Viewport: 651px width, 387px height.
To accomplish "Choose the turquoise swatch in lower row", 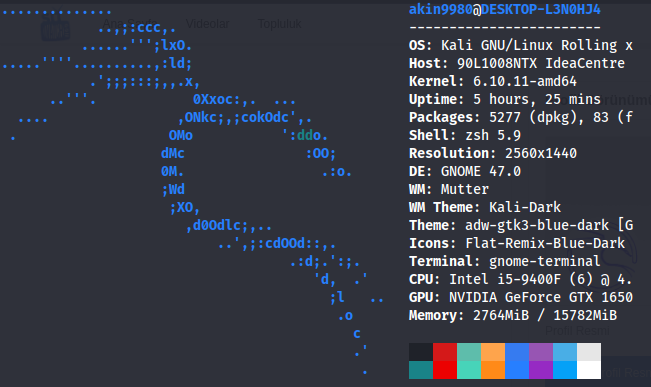I will pos(469,370).
